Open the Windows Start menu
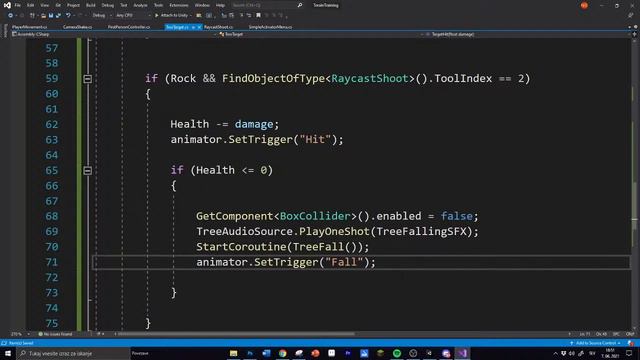Viewport: 640px width, 360px height. (x=7, y=353)
